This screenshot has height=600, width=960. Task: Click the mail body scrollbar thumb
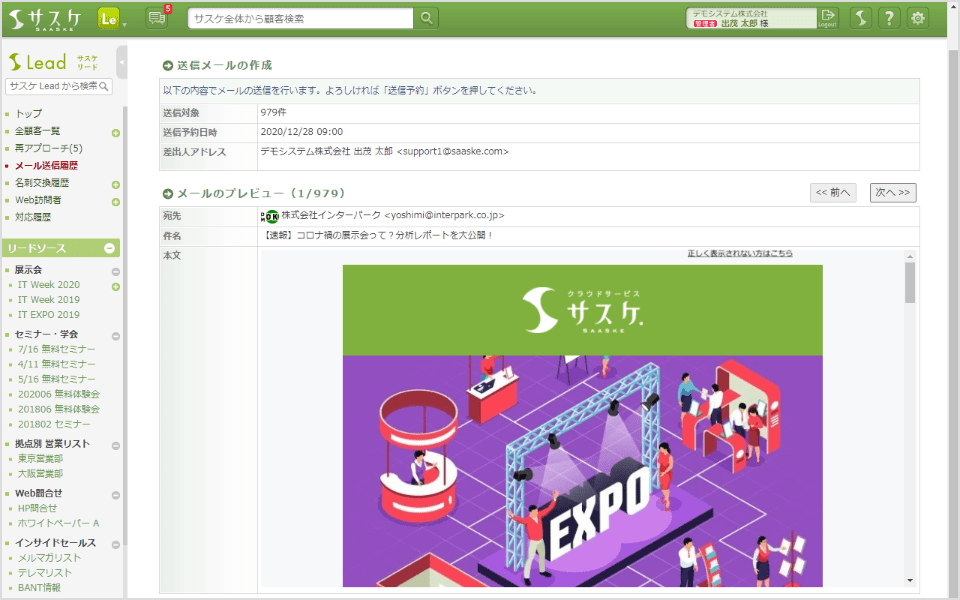pyautogui.click(x=910, y=282)
